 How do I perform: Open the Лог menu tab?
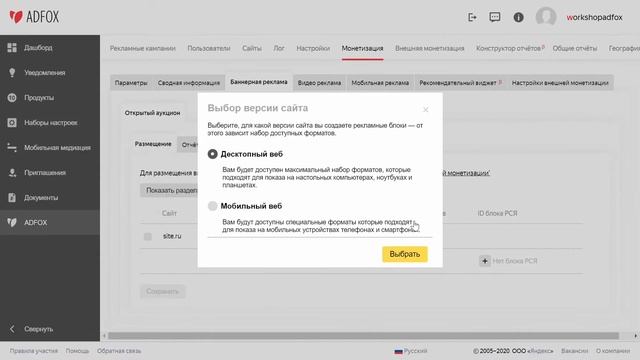279,48
